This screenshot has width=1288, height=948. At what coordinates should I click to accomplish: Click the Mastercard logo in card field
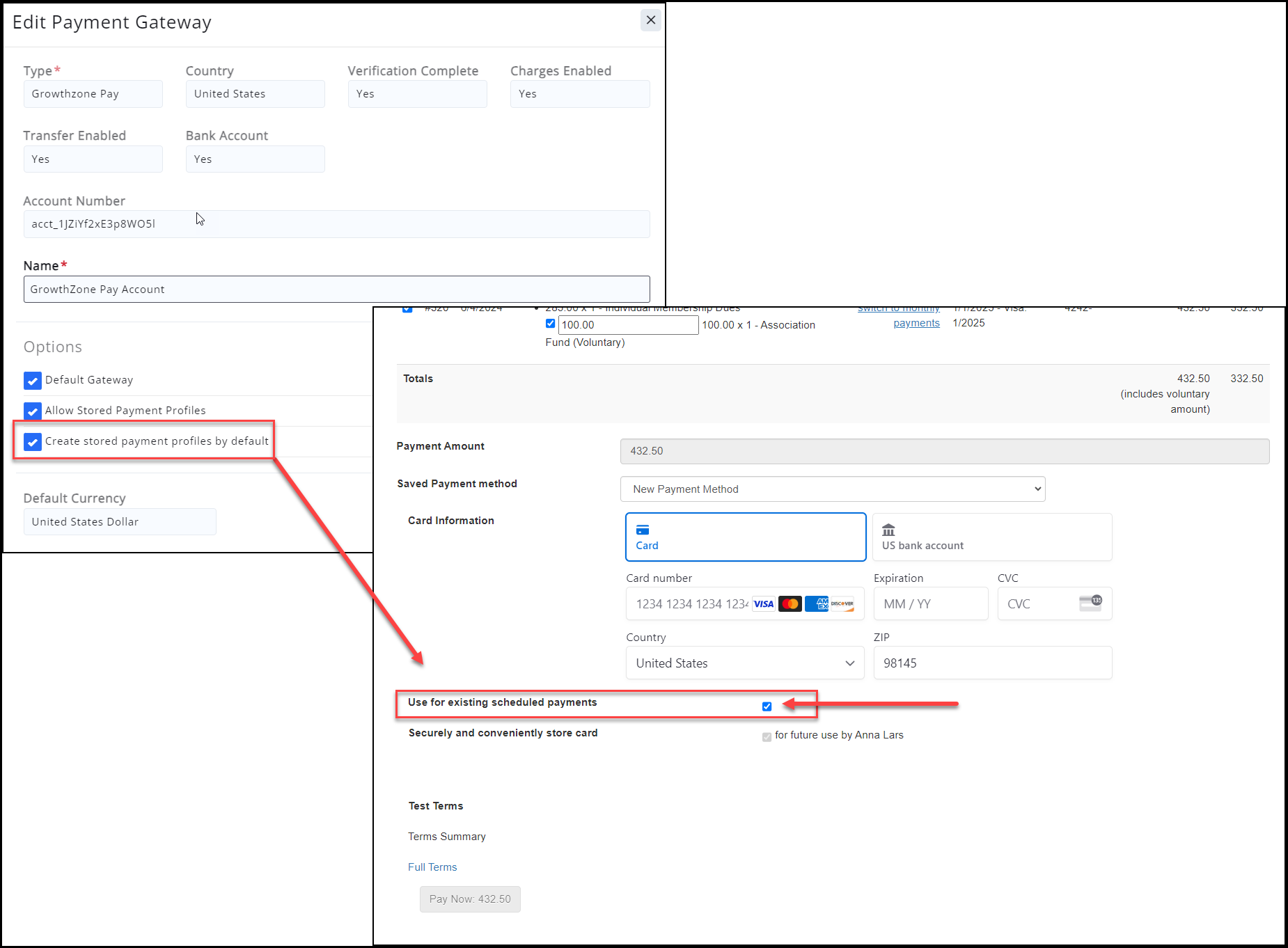coord(790,604)
